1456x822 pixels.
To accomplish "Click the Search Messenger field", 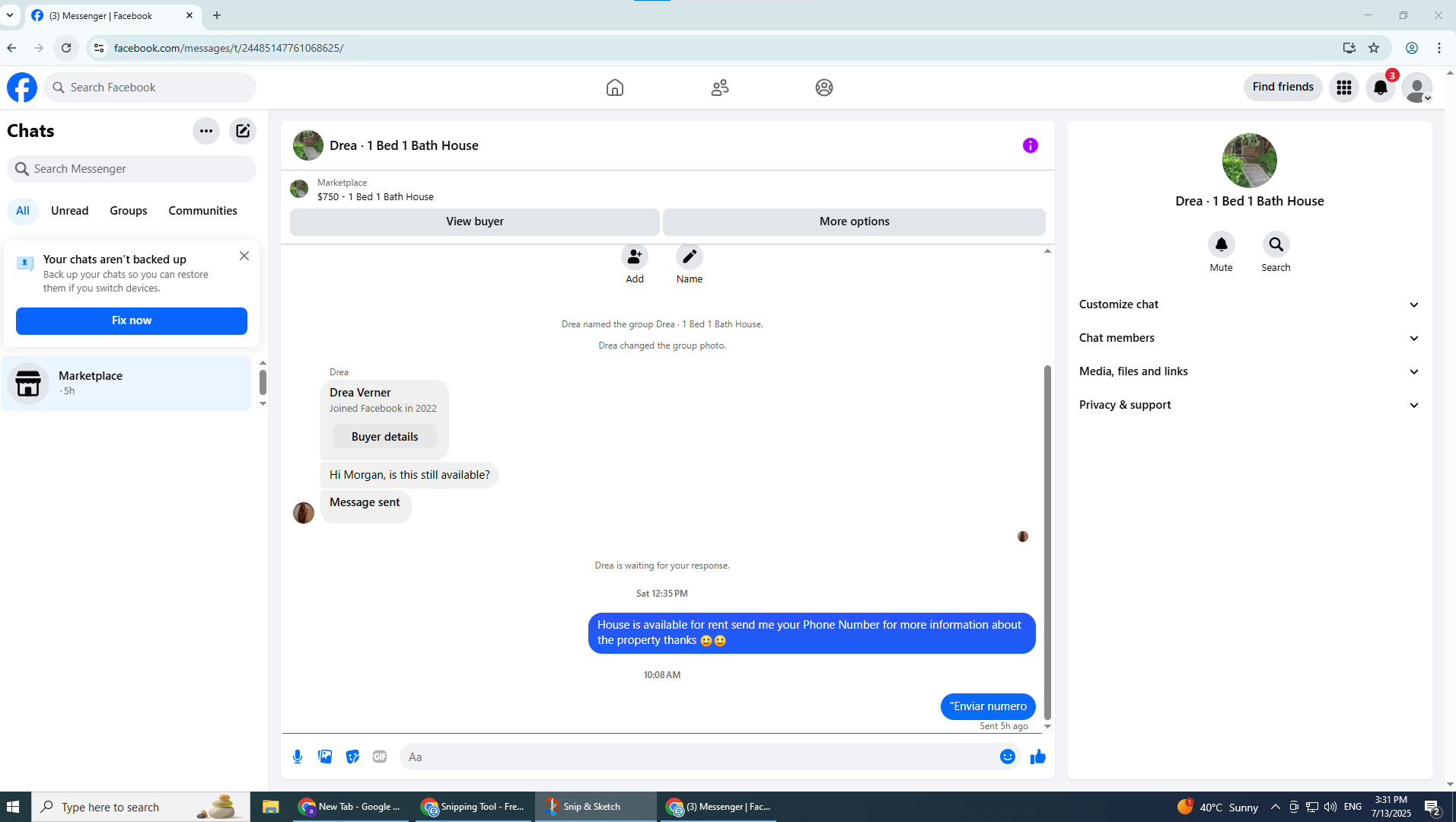I will click(x=132, y=169).
